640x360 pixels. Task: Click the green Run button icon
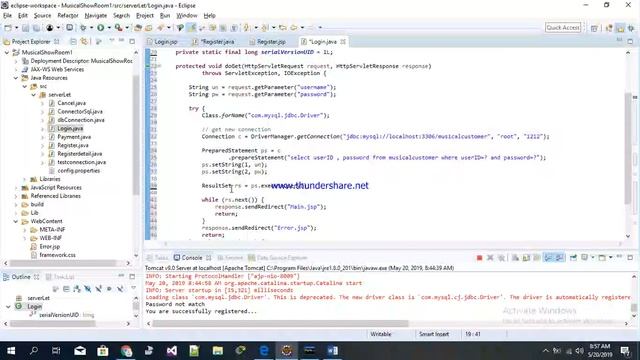coord(100,28)
